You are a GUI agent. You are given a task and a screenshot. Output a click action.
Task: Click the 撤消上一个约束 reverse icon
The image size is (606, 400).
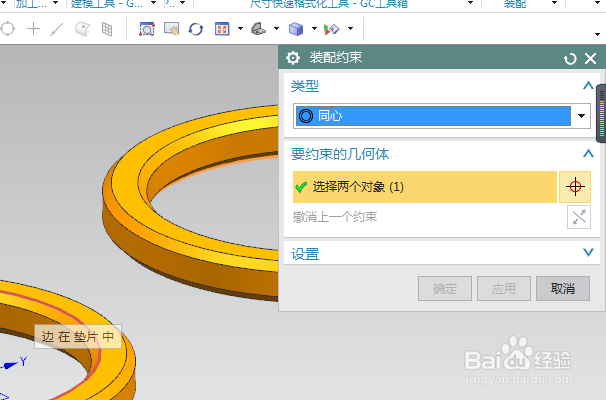point(579,217)
